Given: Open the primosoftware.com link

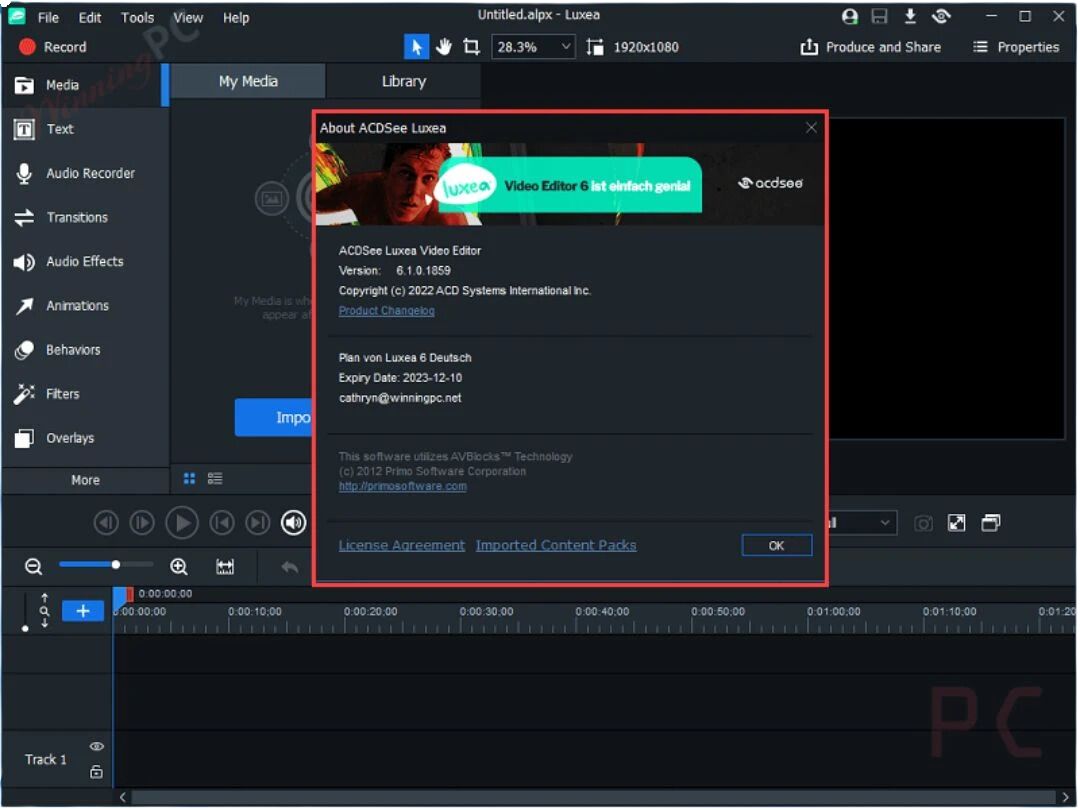Looking at the screenshot, I should [402, 486].
